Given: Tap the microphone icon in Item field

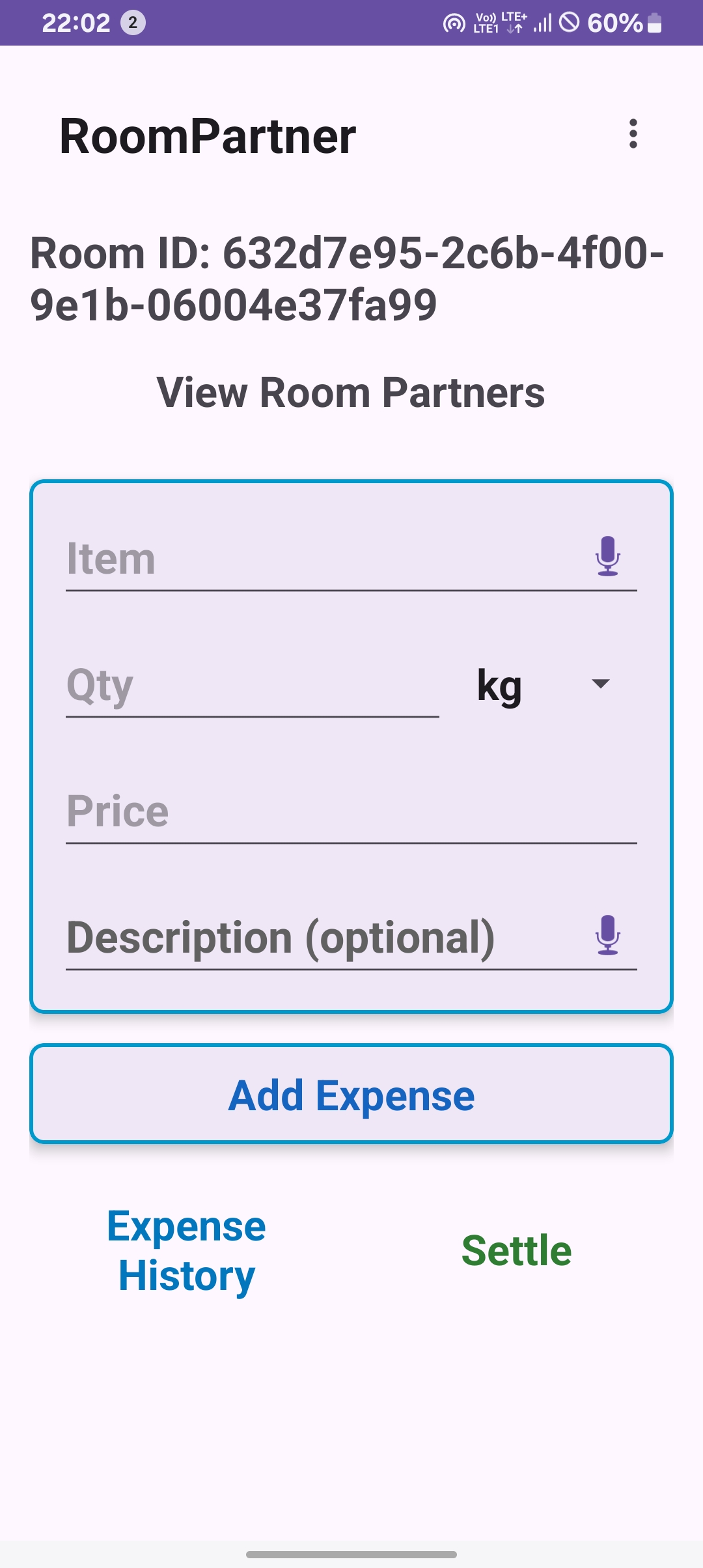Looking at the screenshot, I should click(608, 556).
